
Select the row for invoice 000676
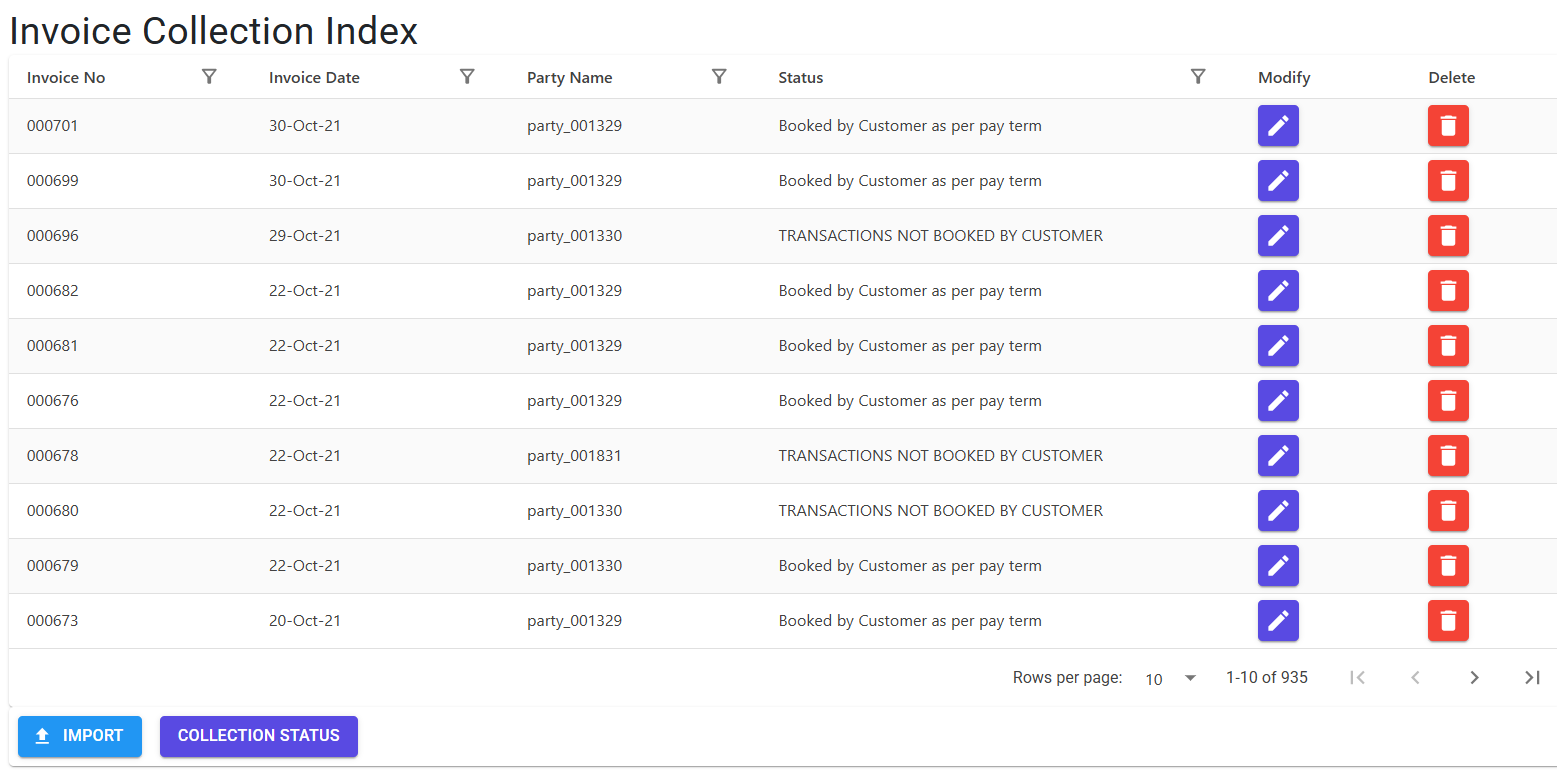pyautogui.click(x=783, y=401)
